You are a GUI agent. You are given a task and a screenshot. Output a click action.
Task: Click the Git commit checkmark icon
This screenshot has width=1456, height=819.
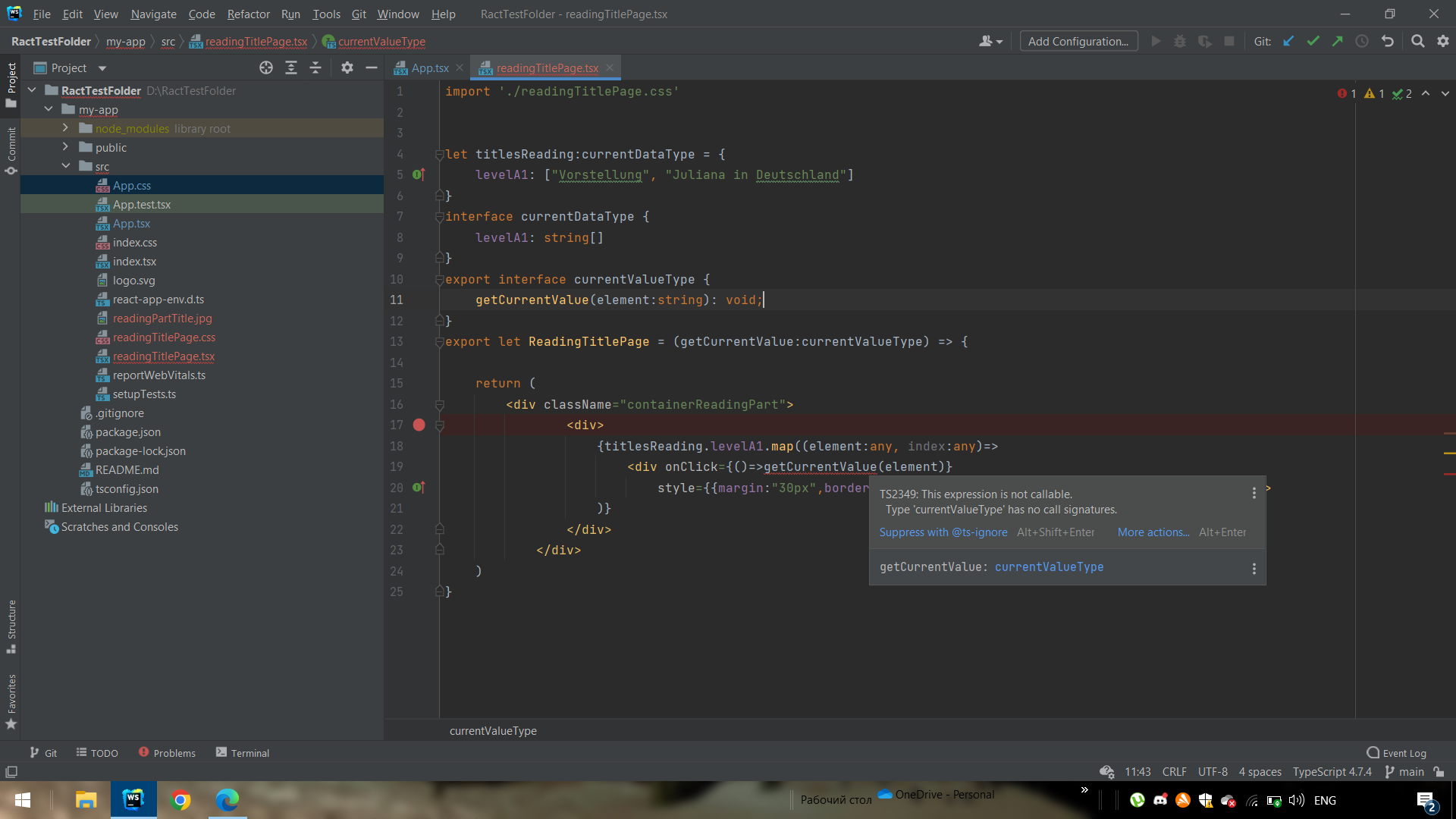coord(1313,41)
